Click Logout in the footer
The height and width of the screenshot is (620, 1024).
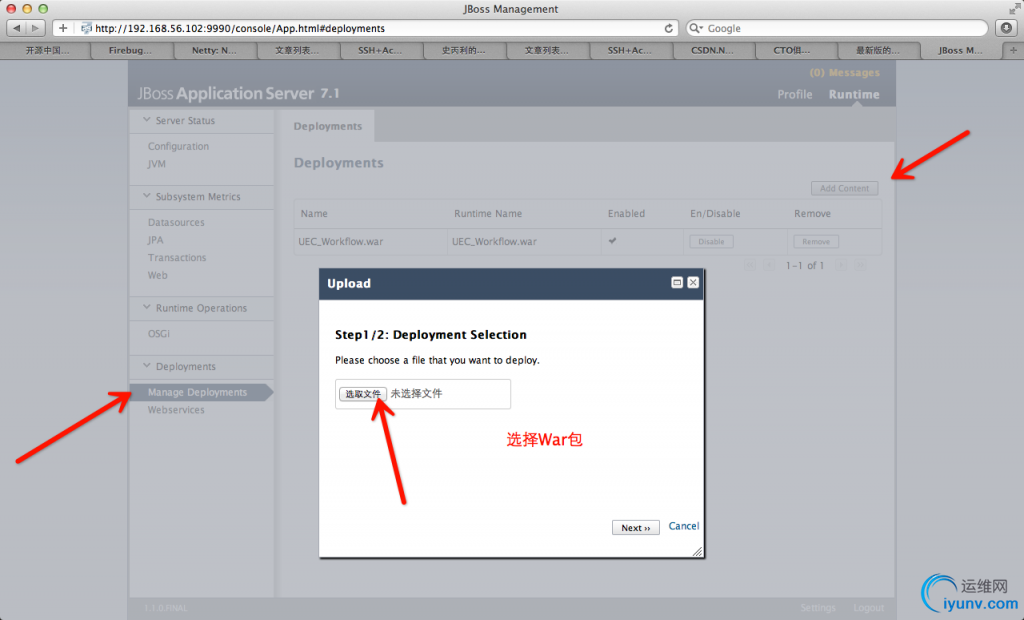(869, 608)
